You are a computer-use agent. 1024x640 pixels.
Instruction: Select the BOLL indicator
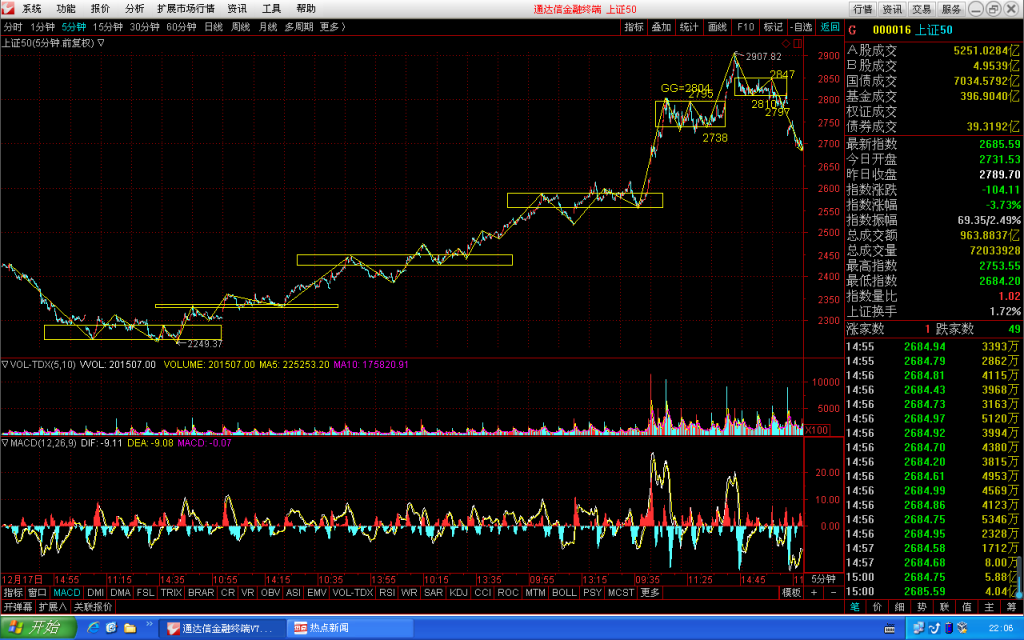(x=564, y=592)
